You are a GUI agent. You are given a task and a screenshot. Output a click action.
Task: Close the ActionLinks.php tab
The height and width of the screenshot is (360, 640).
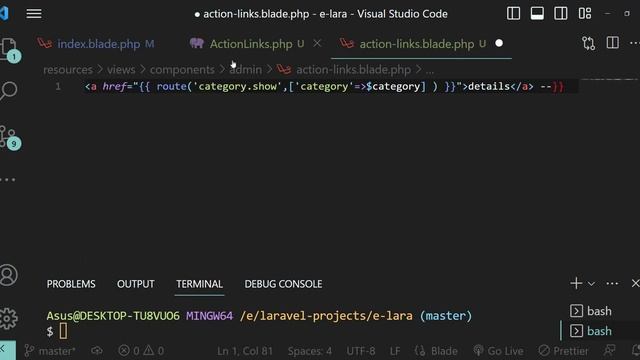pyautogui.click(x=317, y=43)
